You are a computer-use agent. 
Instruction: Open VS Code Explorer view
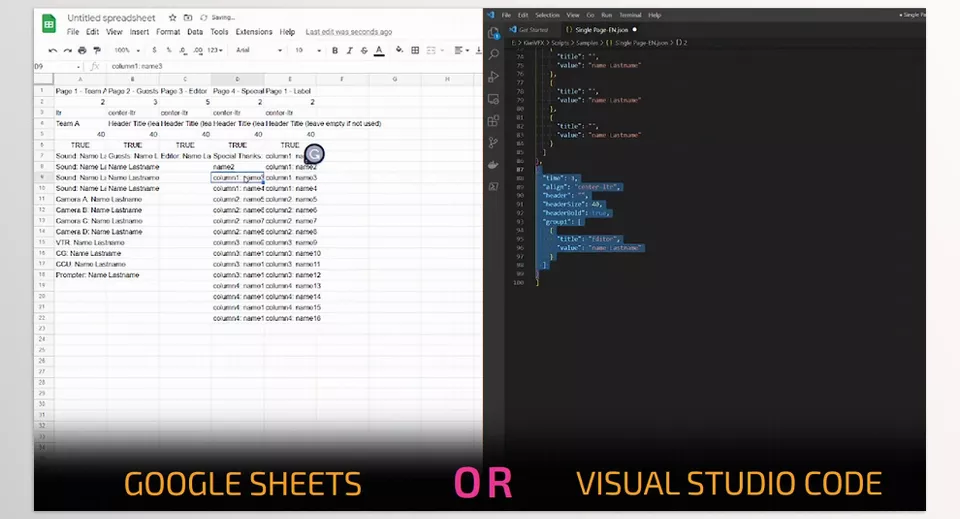pos(493,33)
